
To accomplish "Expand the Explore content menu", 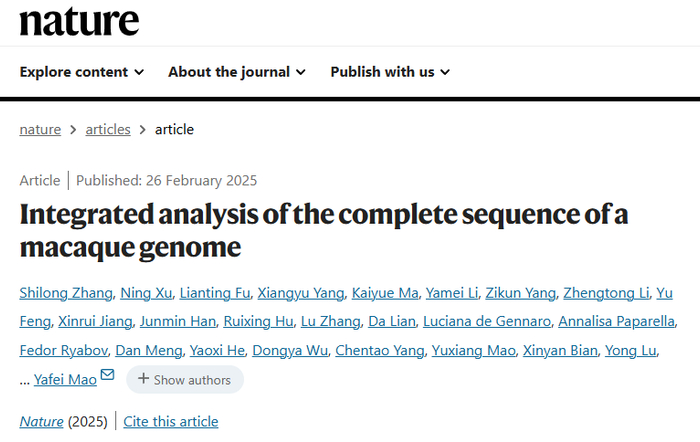I will point(82,72).
